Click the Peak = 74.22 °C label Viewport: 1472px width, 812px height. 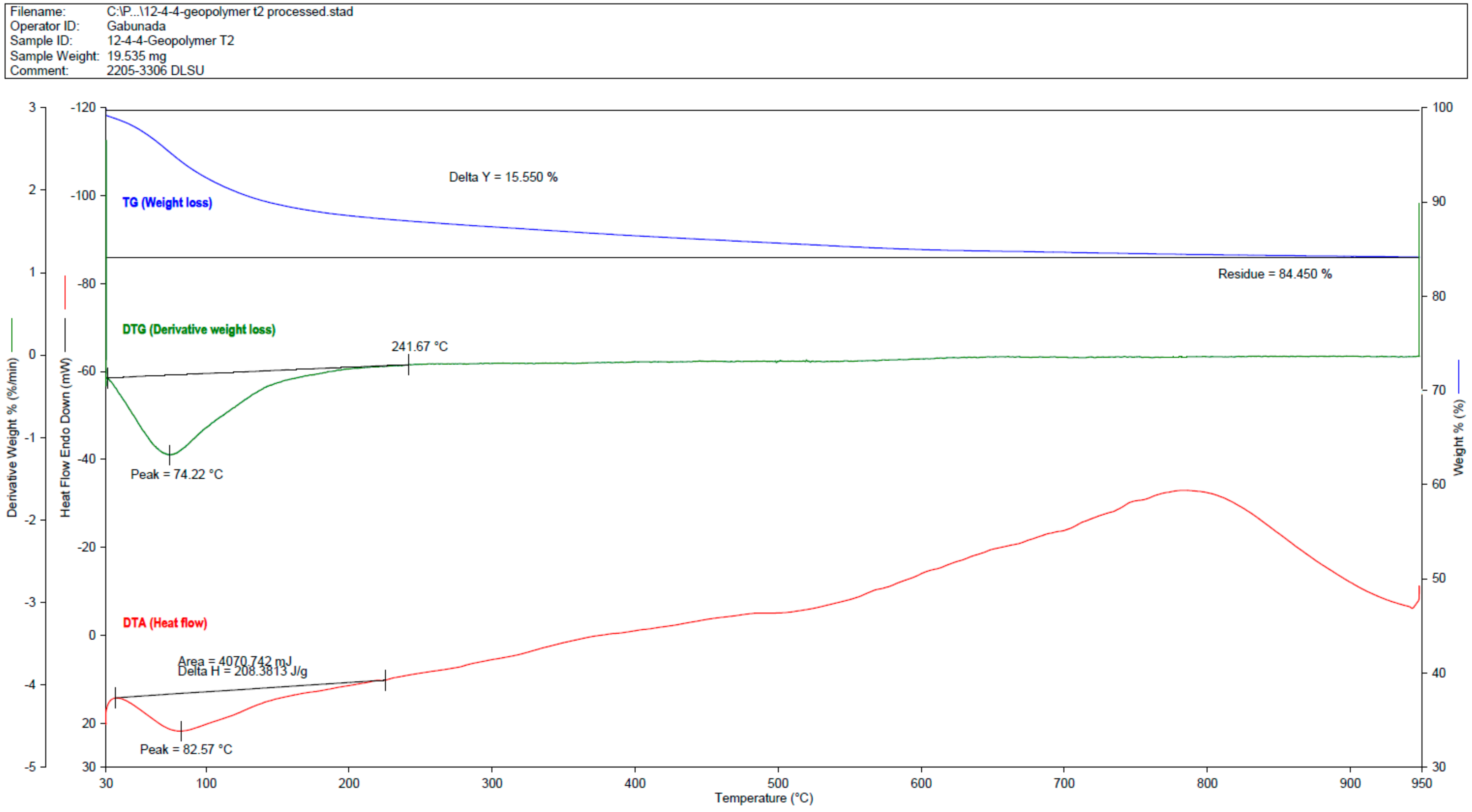(177, 474)
